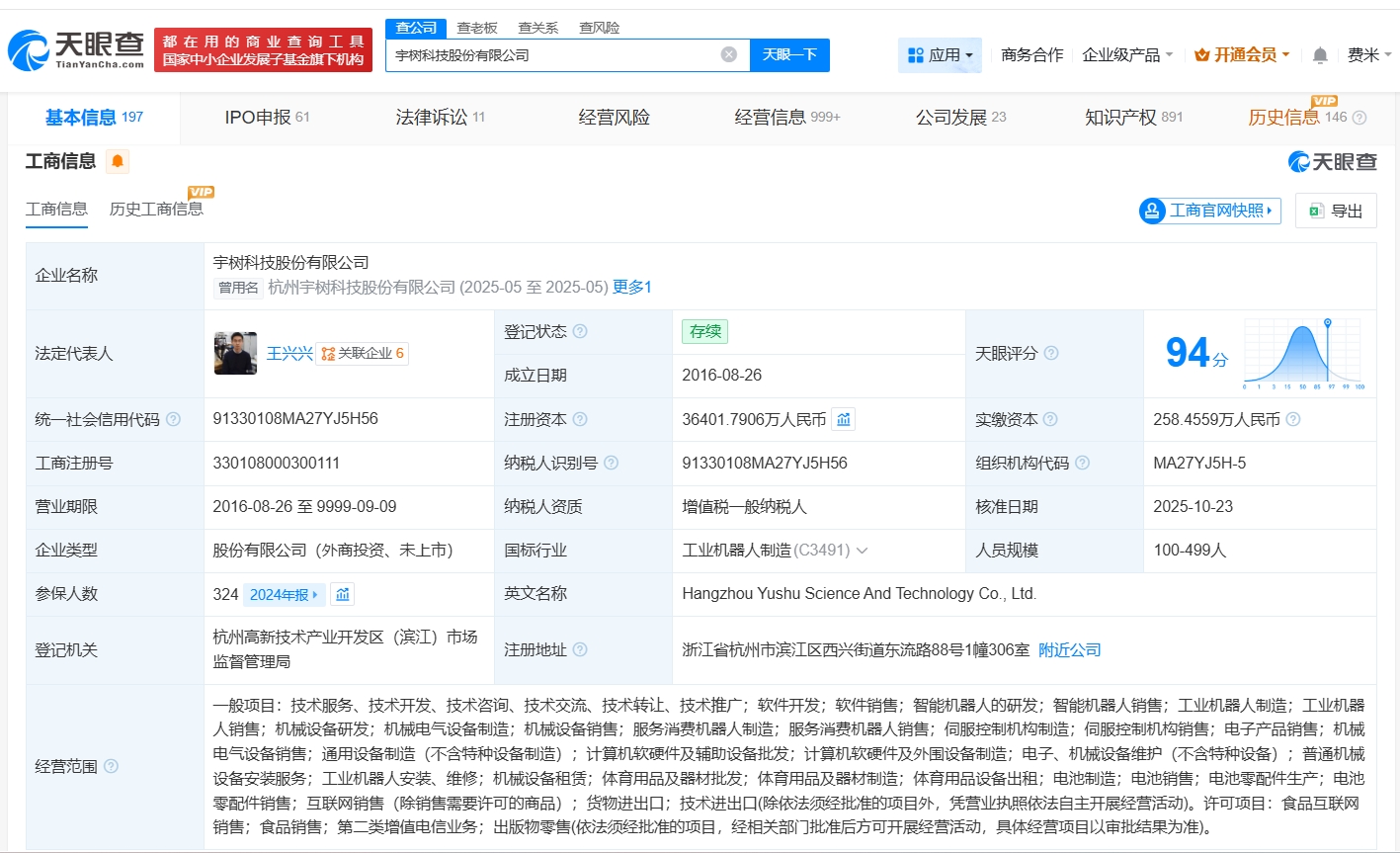This screenshot has height=853, width=1400.
Task: Select the 增值税一般纳税人 taxpayer value
Action: pos(744,506)
